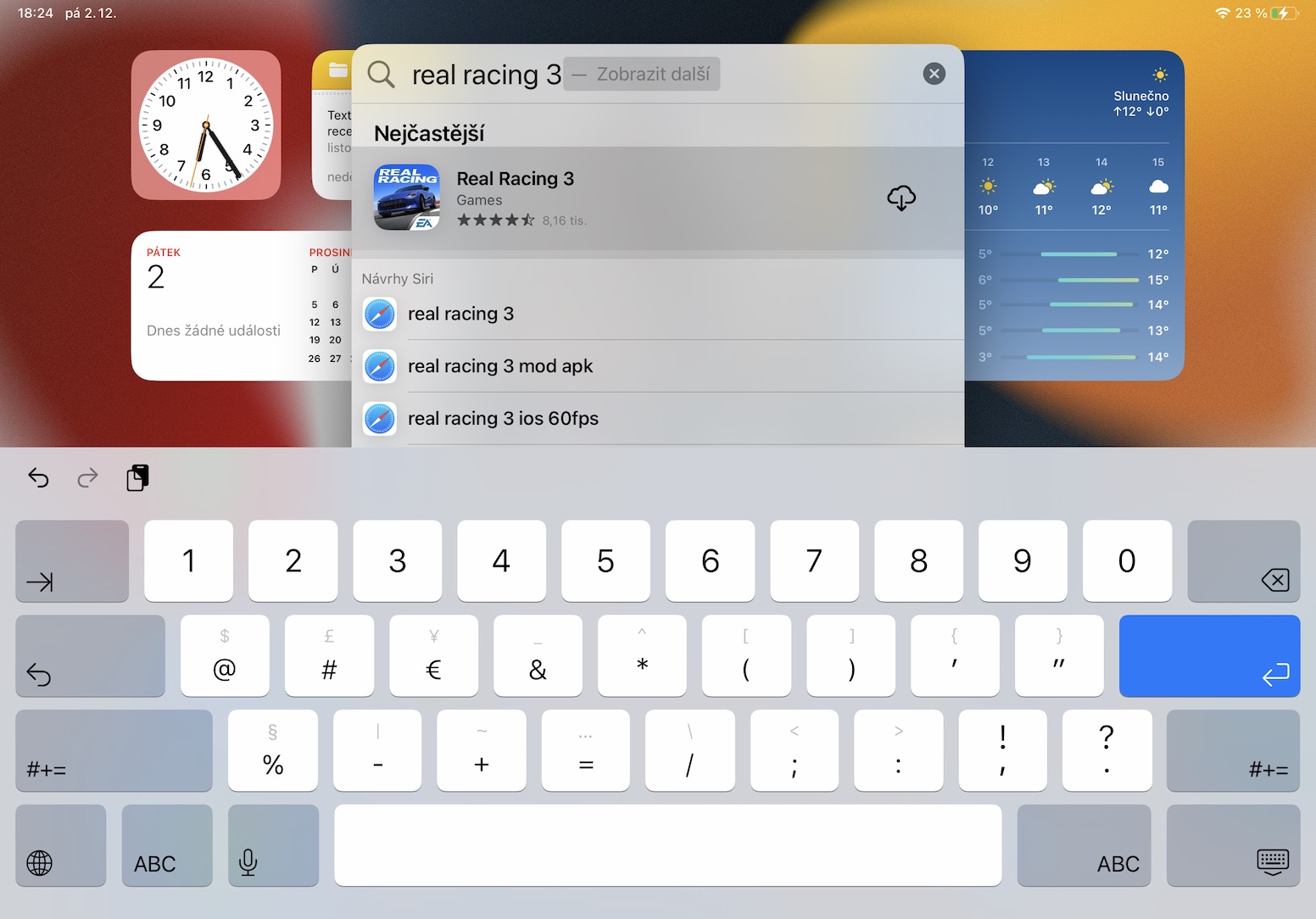Image resolution: width=1316 pixels, height=919 pixels.
Task: Tap the number 5 key
Action: [x=605, y=561]
